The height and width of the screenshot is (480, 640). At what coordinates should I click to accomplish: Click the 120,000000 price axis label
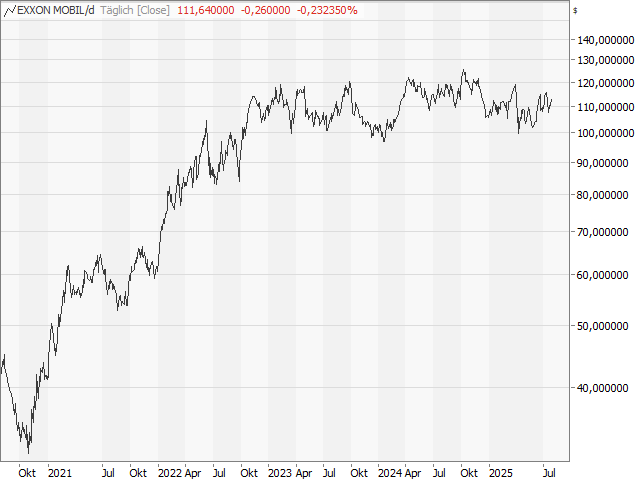click(606, 83)
